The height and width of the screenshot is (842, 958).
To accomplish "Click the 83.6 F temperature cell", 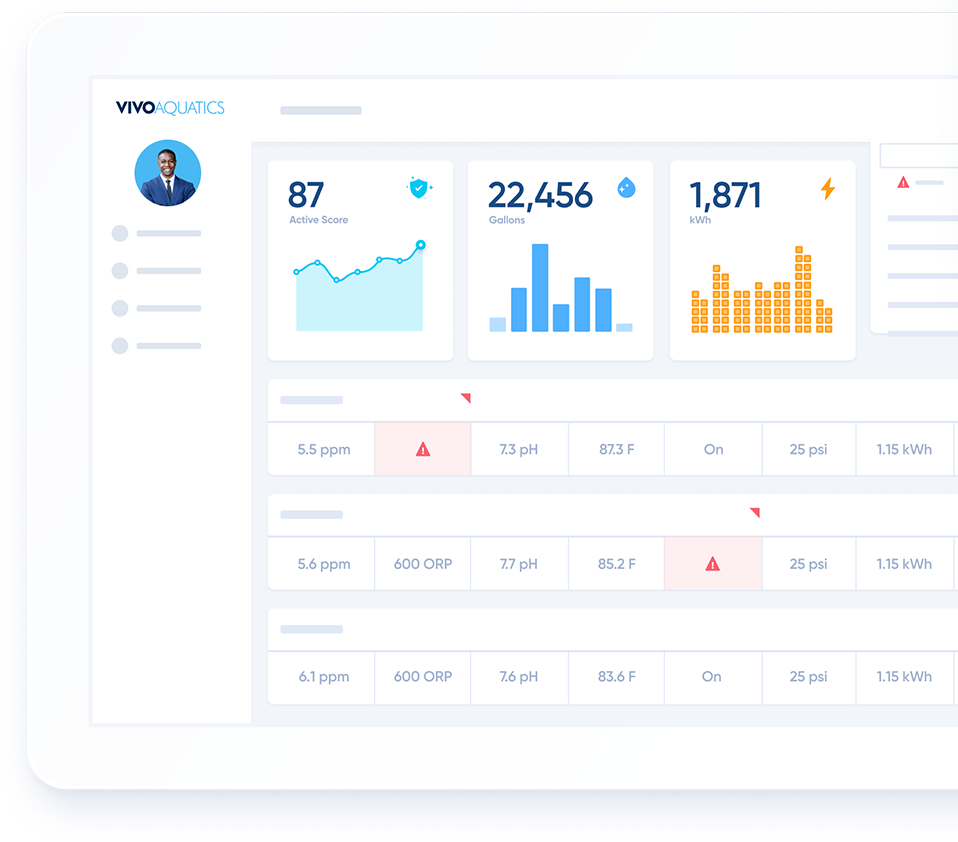I will (x=616, y=677).
